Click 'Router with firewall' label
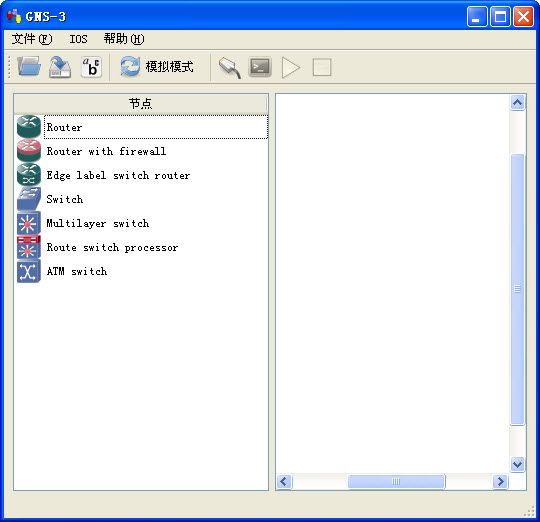Viewport: 540px width, 522px height. [106, 151]
